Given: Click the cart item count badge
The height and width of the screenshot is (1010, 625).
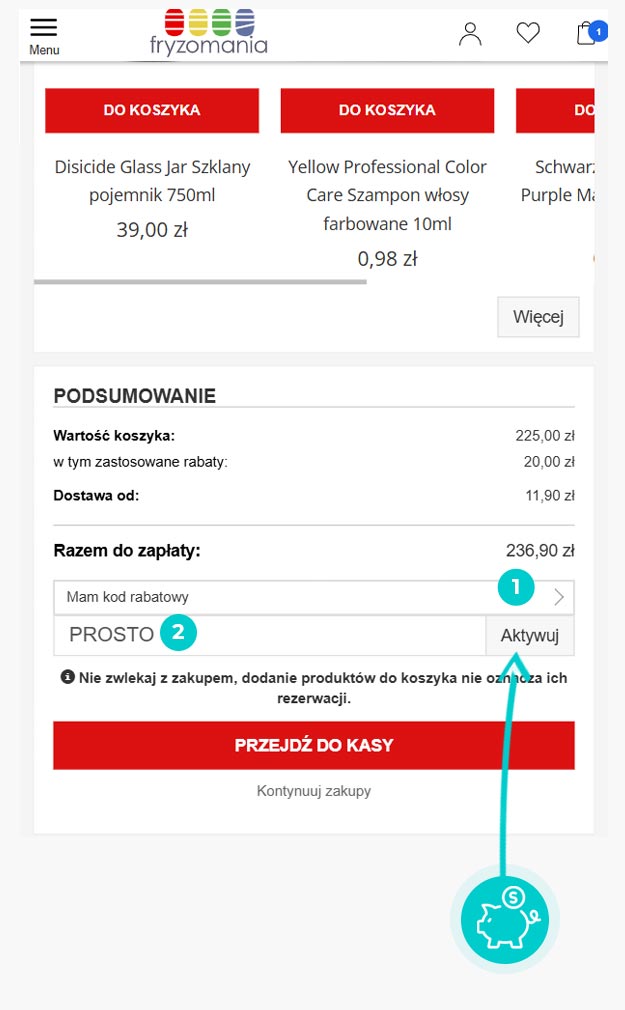Looking at the screenshot, I should pos(599,31).
